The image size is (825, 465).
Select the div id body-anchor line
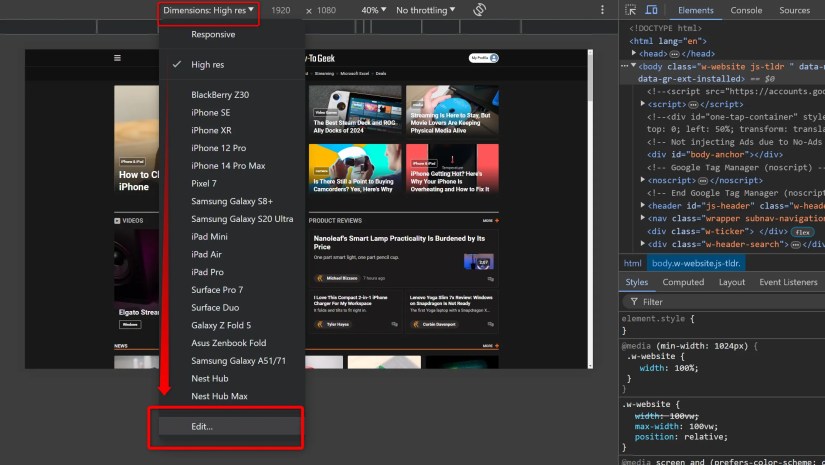[715, 155]
